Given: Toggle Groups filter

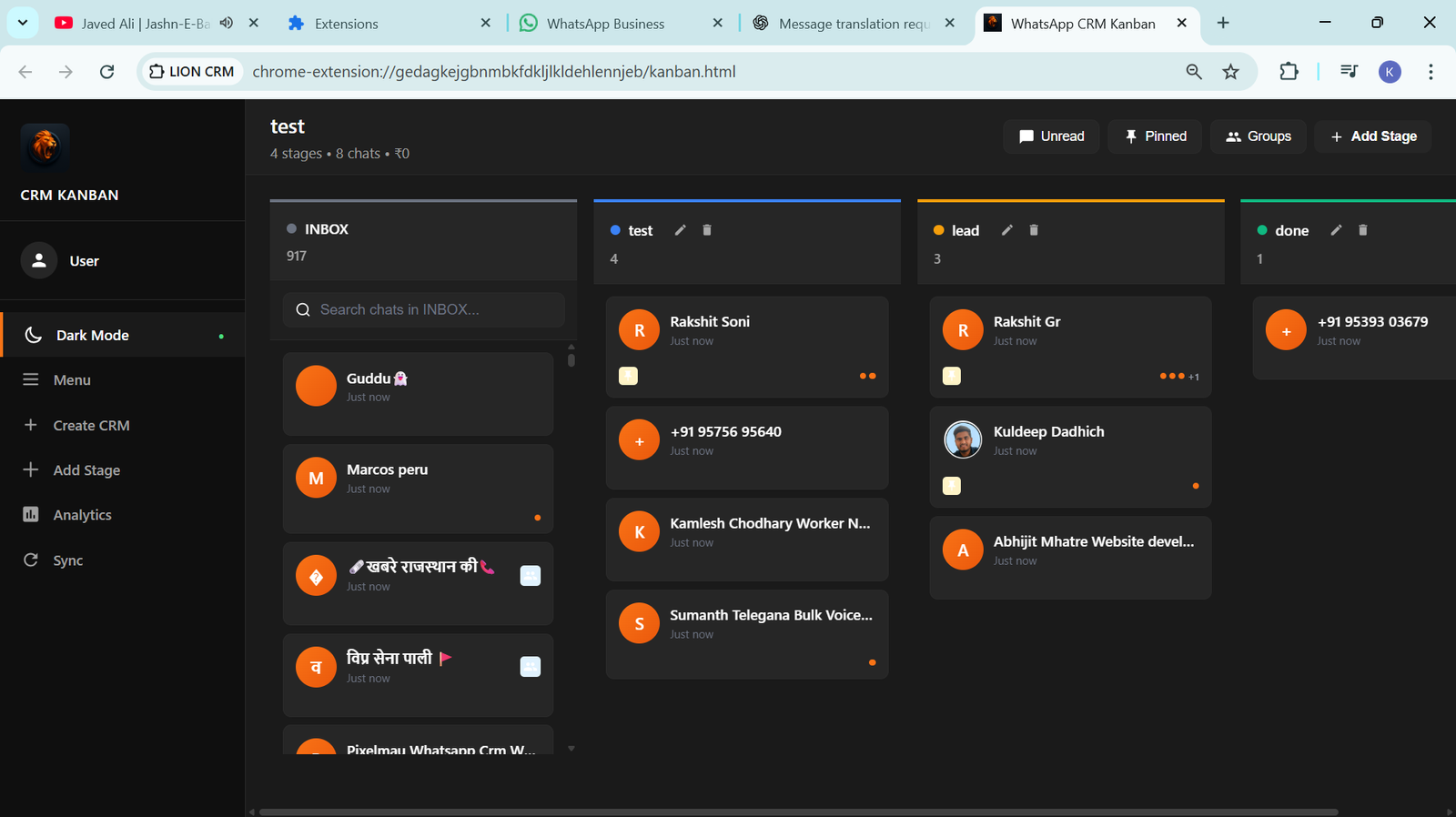Looking at the screenshot, I should pos(1259,136).
